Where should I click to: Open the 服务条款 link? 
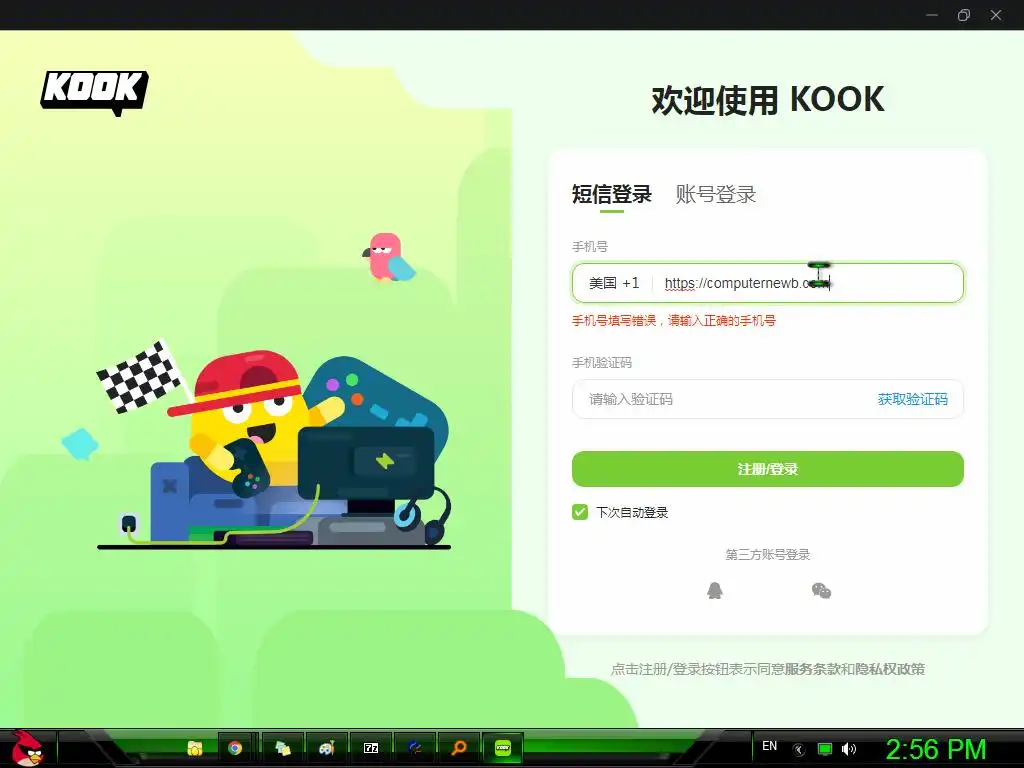pyautogui.click(x=812, y=669)
